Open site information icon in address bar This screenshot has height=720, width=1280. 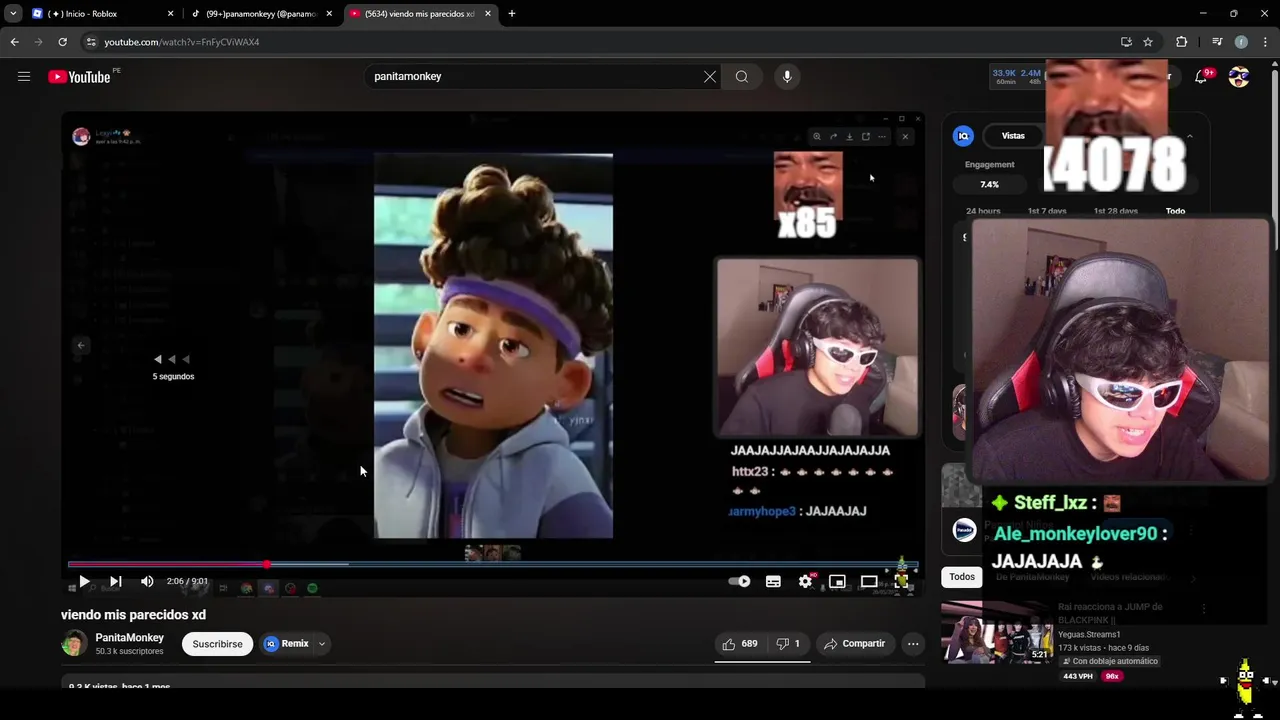pyautogui.click(x=91, y=42)
